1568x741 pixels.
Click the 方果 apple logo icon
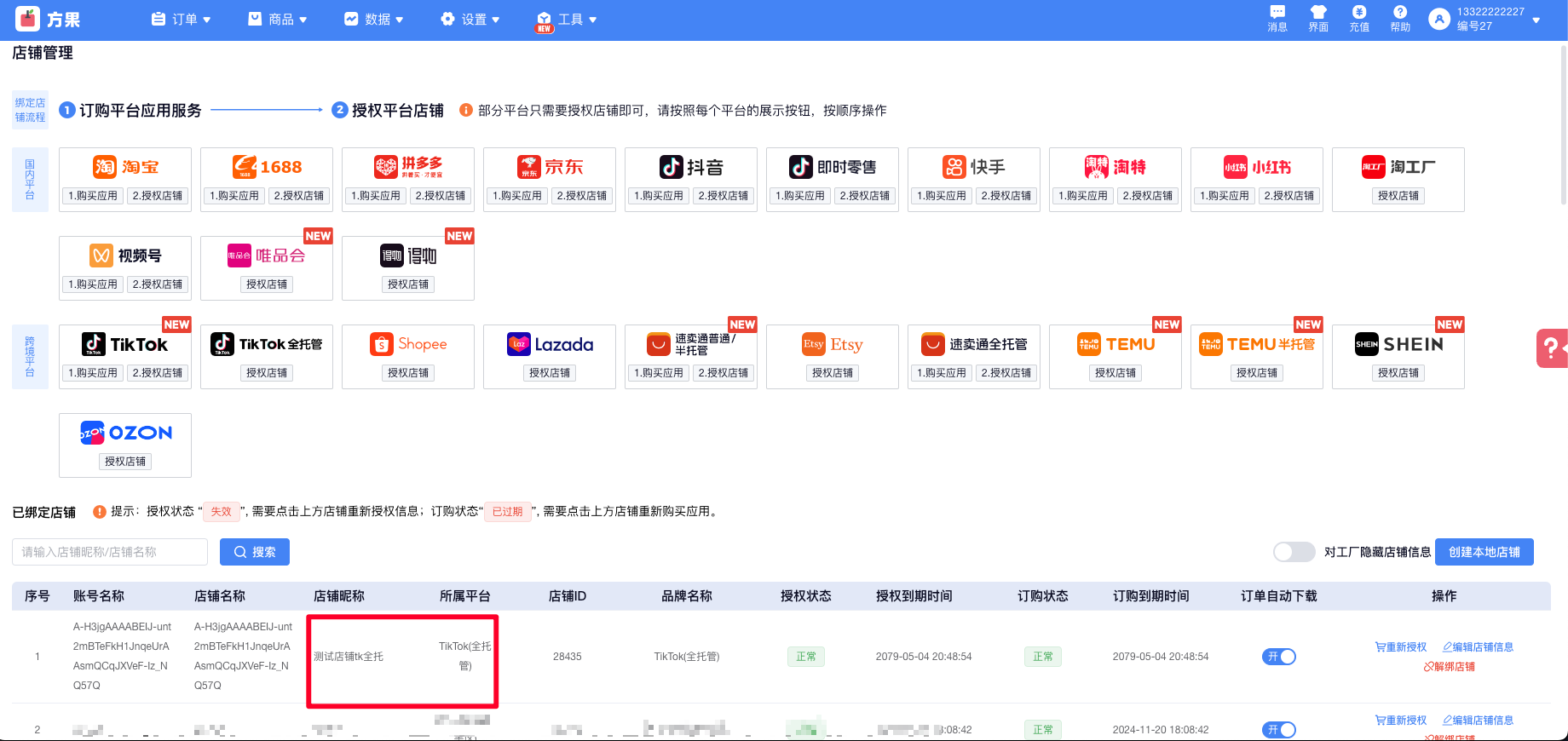(x=28, y=19)
